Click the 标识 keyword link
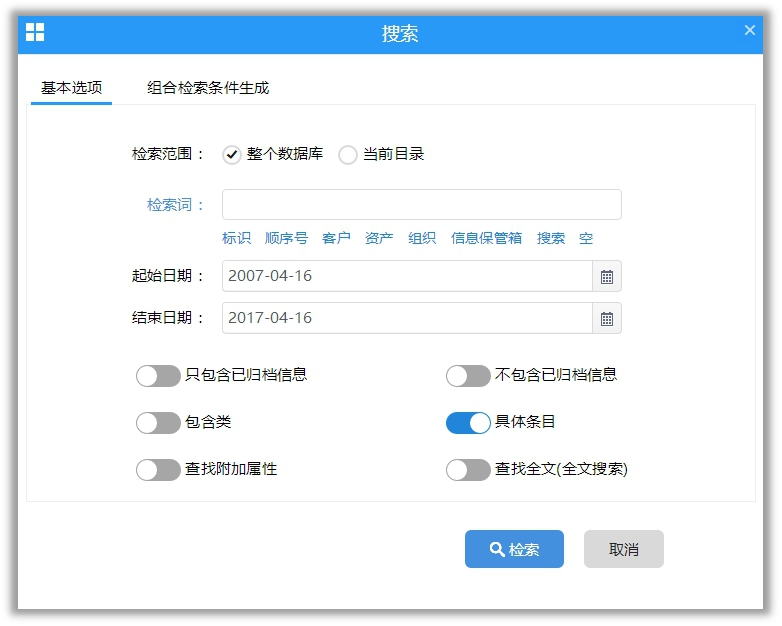This screenshot has height=626, width=782. pyautogui.click(x=236, y=238)
